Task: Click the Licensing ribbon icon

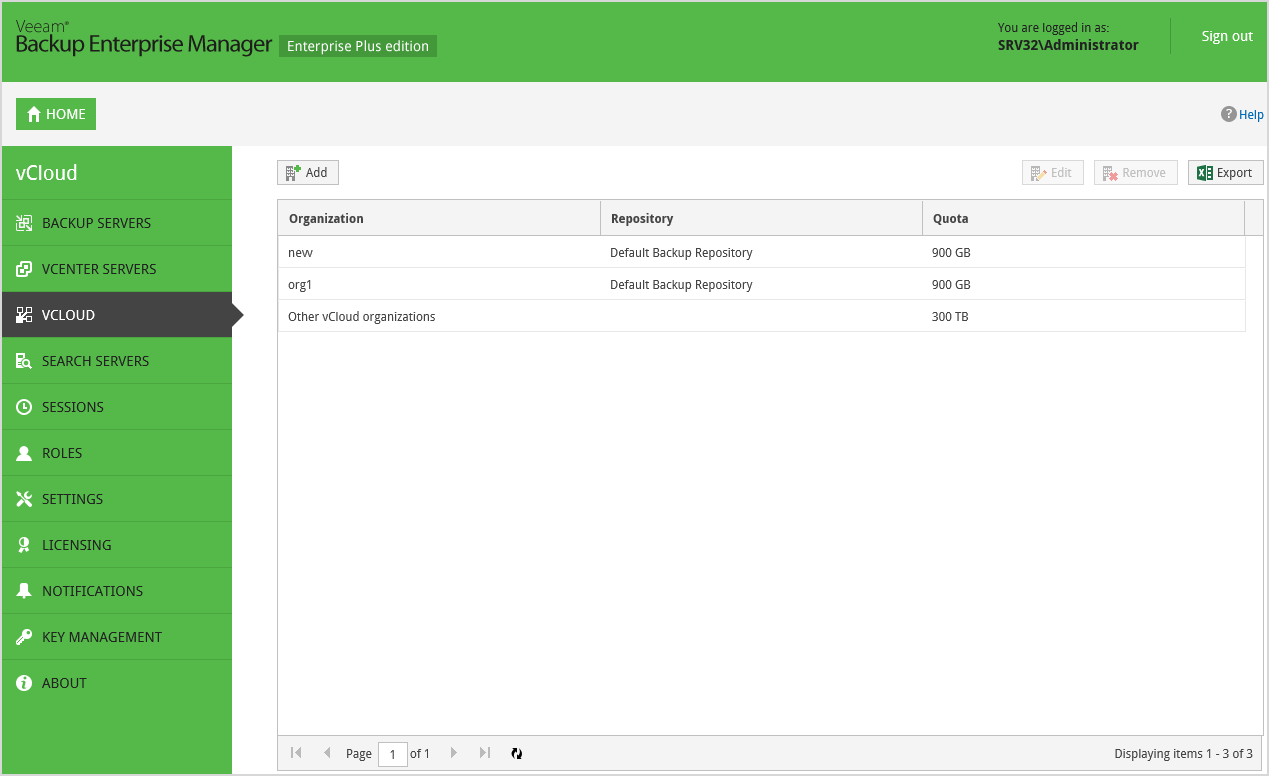Action: tap(24, 545)
